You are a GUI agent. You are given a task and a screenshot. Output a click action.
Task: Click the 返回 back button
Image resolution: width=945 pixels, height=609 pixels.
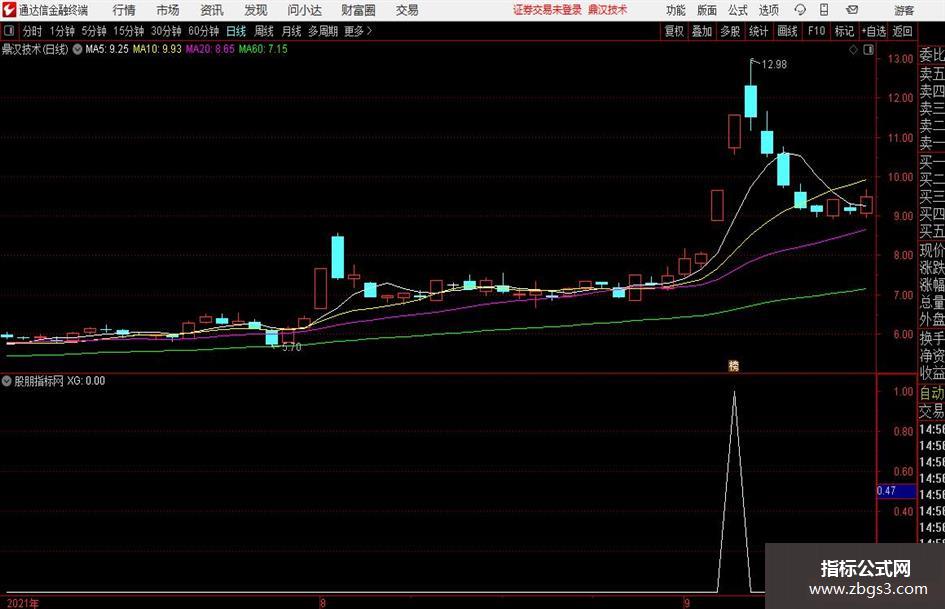tap(902, 31)
